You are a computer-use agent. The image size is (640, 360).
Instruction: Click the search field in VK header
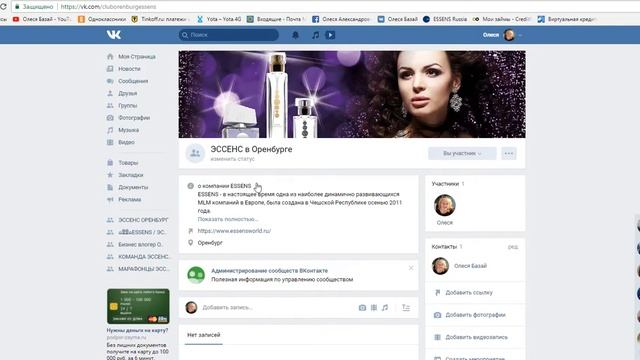click(x=229, y=35)
